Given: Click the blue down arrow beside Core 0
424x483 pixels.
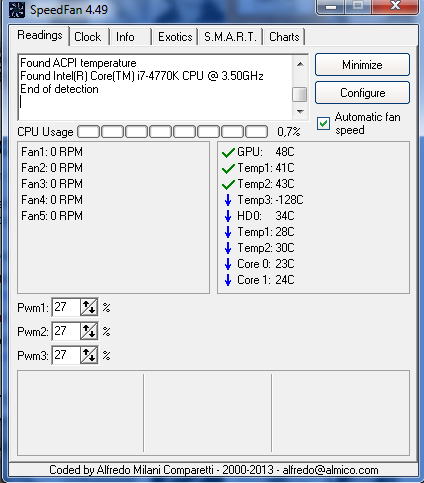Looking at the screenshot, I should tap(228, 264).
